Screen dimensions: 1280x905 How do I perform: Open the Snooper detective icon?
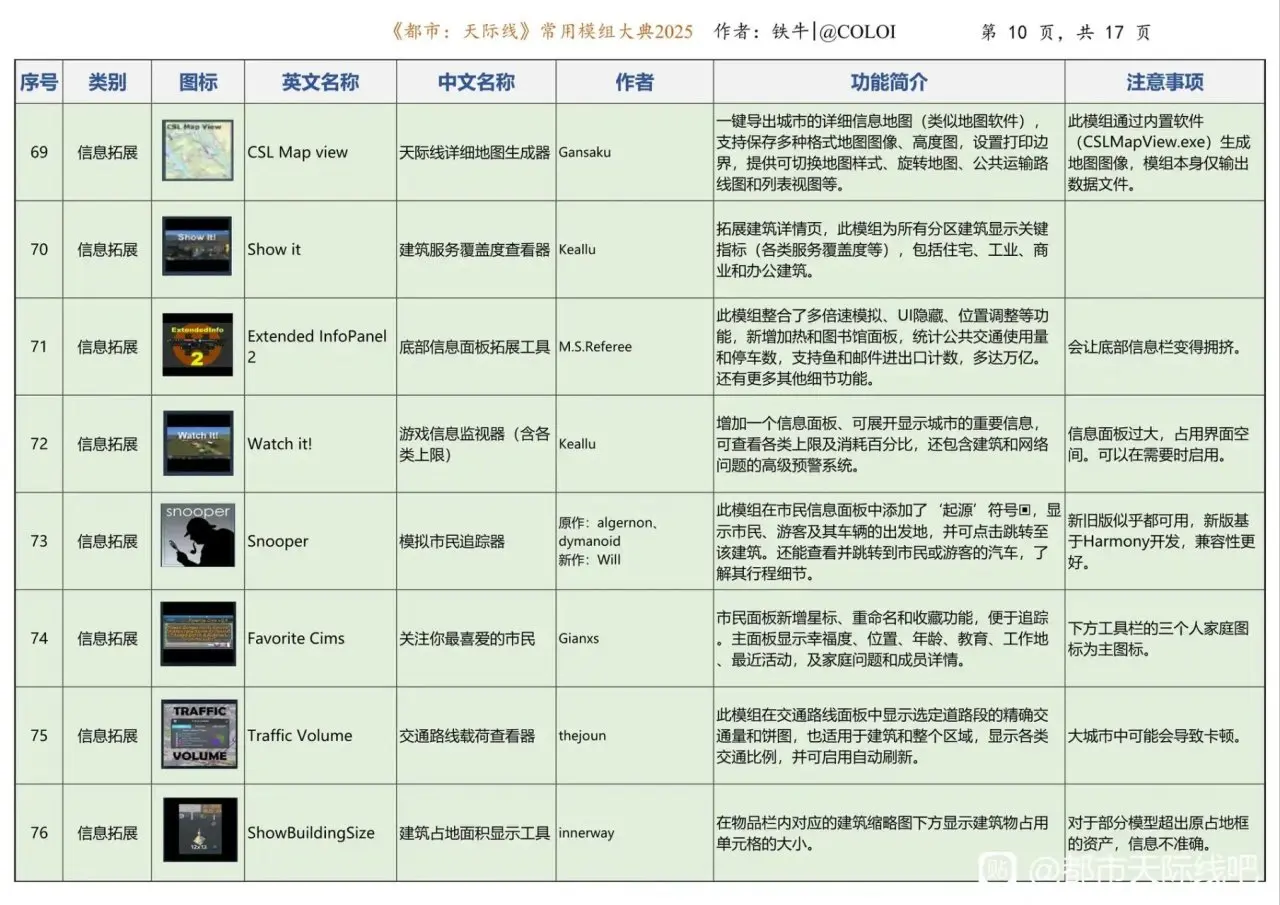[x=198, y=540]
